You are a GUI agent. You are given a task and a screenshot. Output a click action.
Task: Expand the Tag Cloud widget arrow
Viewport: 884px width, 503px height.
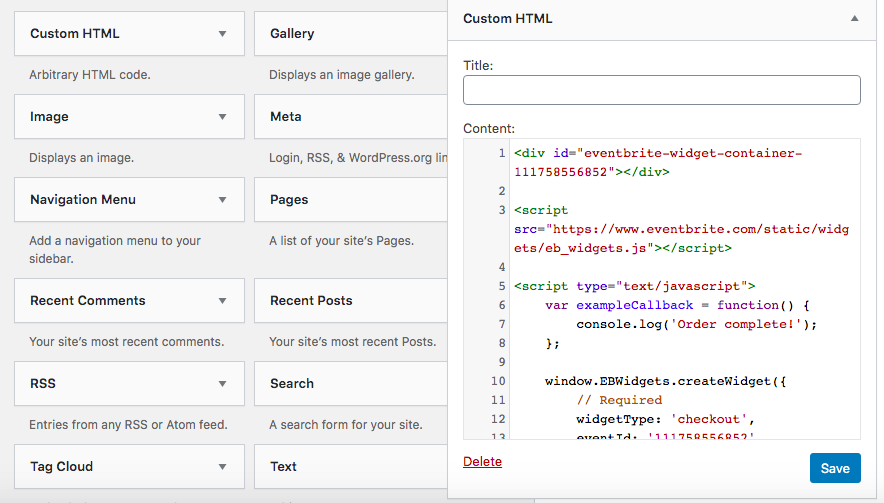(x=222, y=466)
